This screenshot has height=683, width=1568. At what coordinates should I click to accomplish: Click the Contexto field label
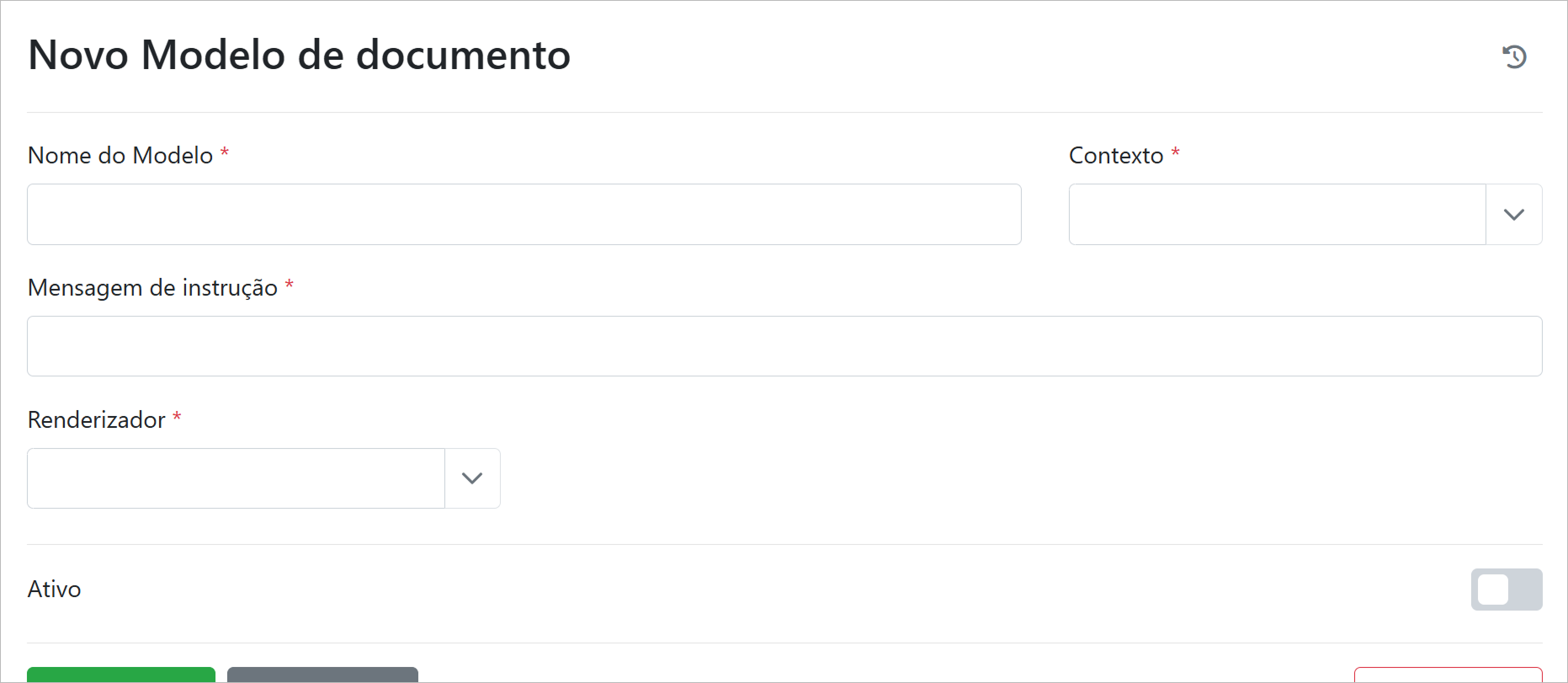1116,156
